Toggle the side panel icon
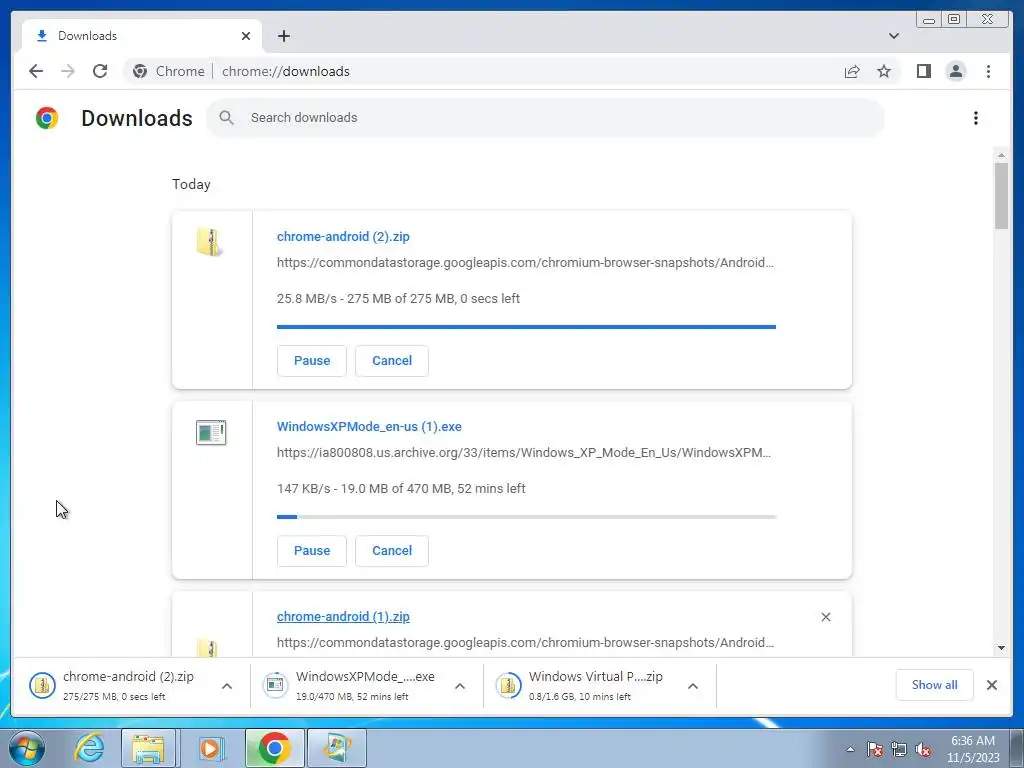The image size is (1024, 768). click(923, 71)
